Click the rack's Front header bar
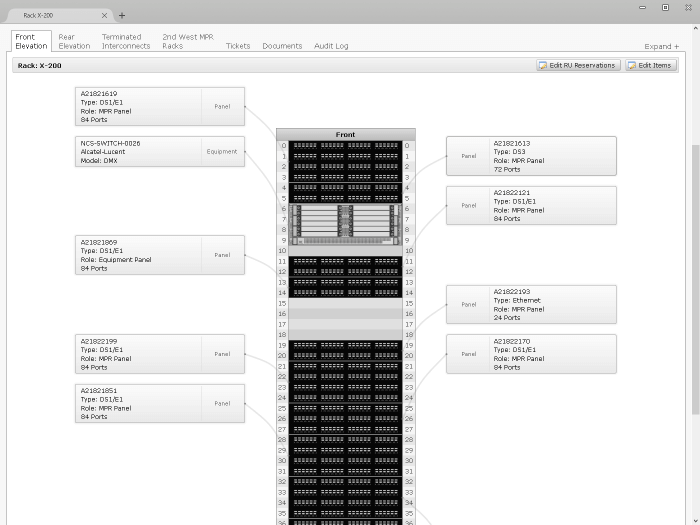This screenshot has width=700, height=525. [345, 134]
